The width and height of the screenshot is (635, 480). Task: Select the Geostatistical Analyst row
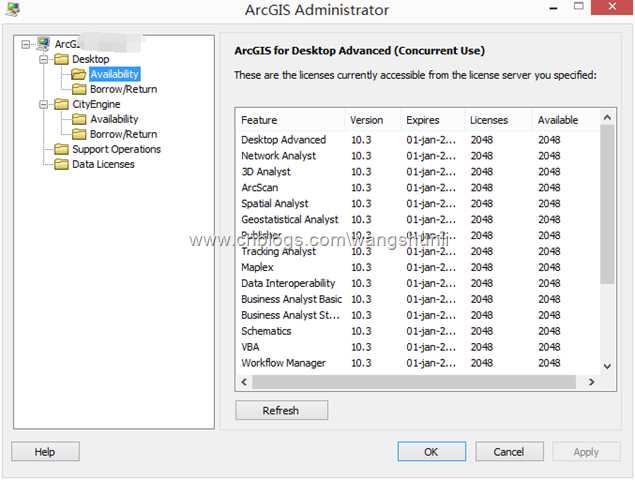(417, 220)
